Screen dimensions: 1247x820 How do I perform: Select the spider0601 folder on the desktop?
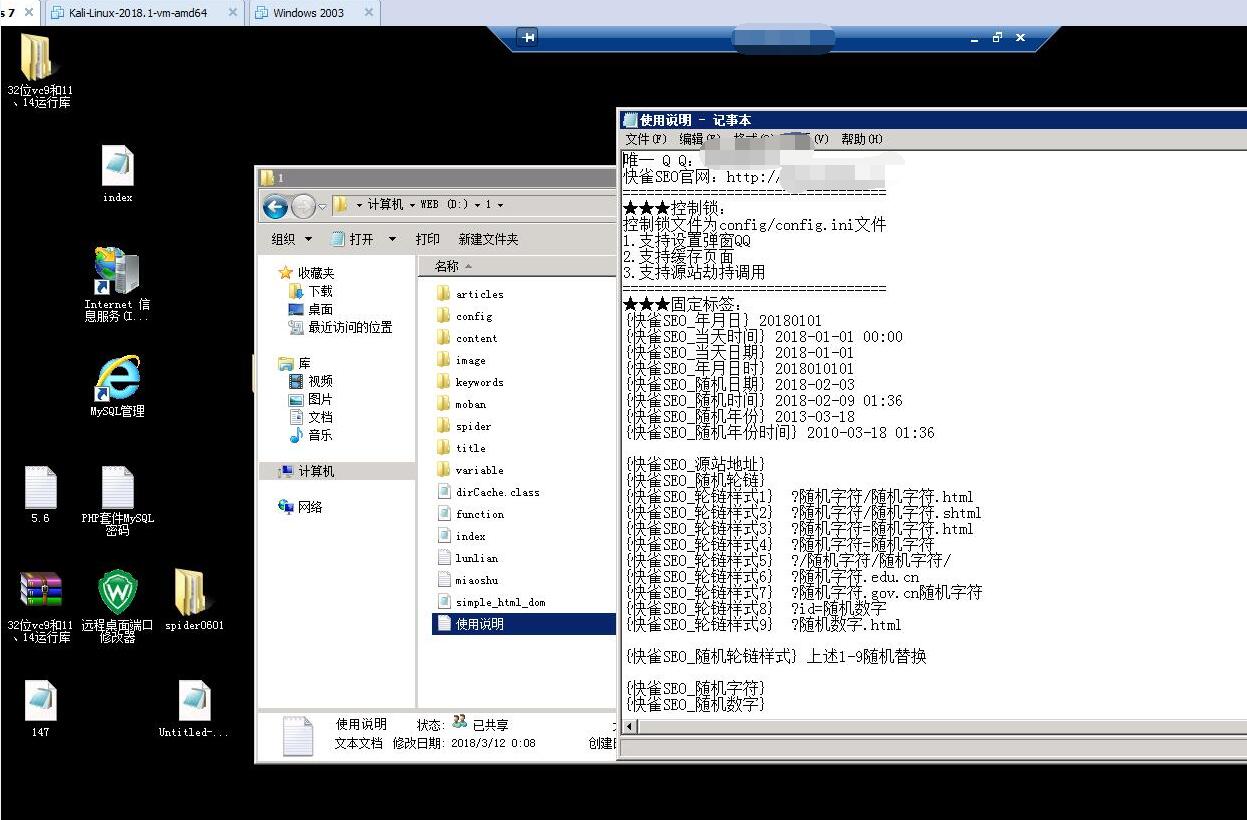click(194, 600)
